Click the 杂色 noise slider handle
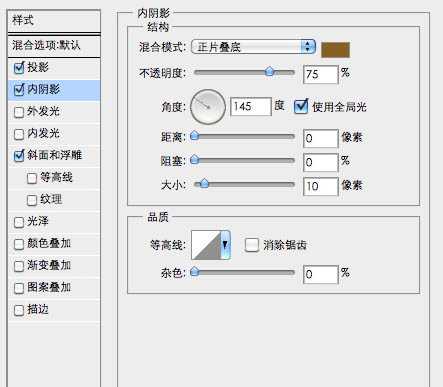The image size is (443, 387). coord(195,272)
